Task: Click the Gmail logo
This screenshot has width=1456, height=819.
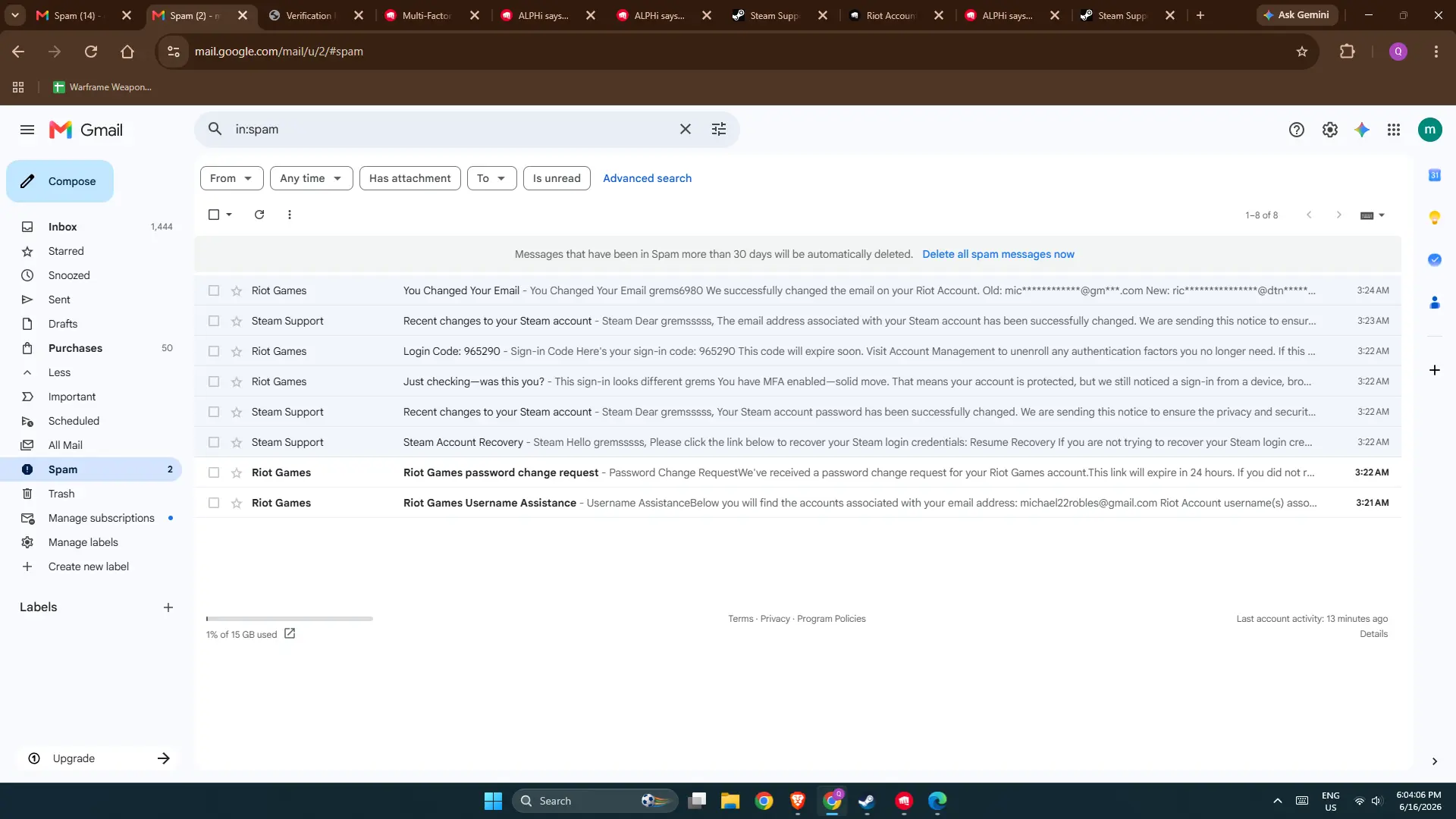Action: coord(86,130)
